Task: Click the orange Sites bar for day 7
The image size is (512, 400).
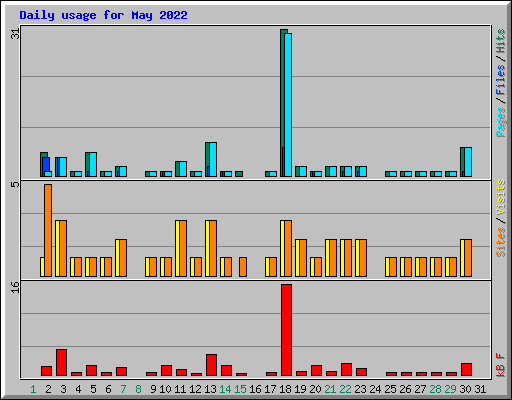Action: [123, 258]
